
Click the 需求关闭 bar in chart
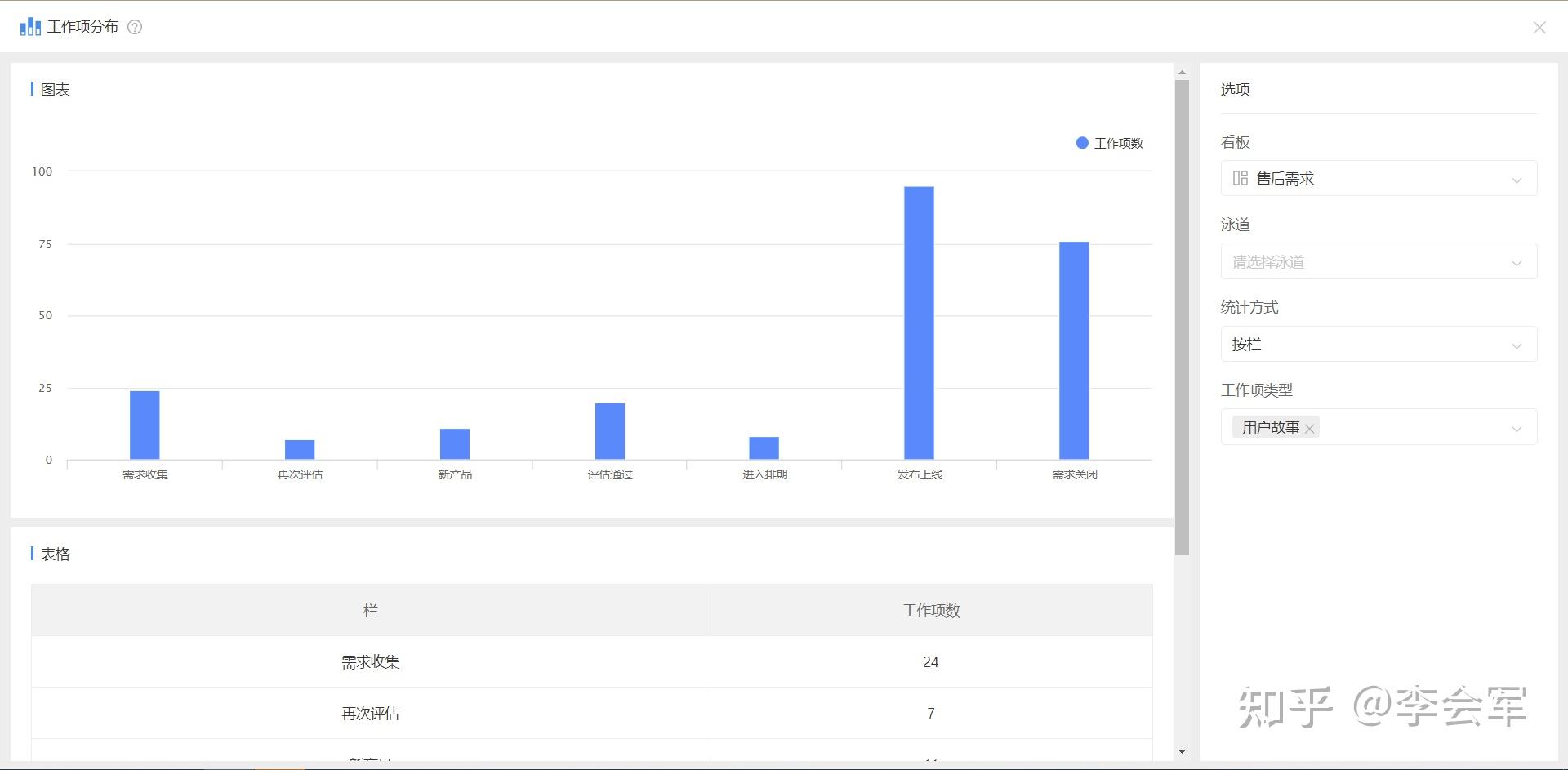click(1075, 350)
